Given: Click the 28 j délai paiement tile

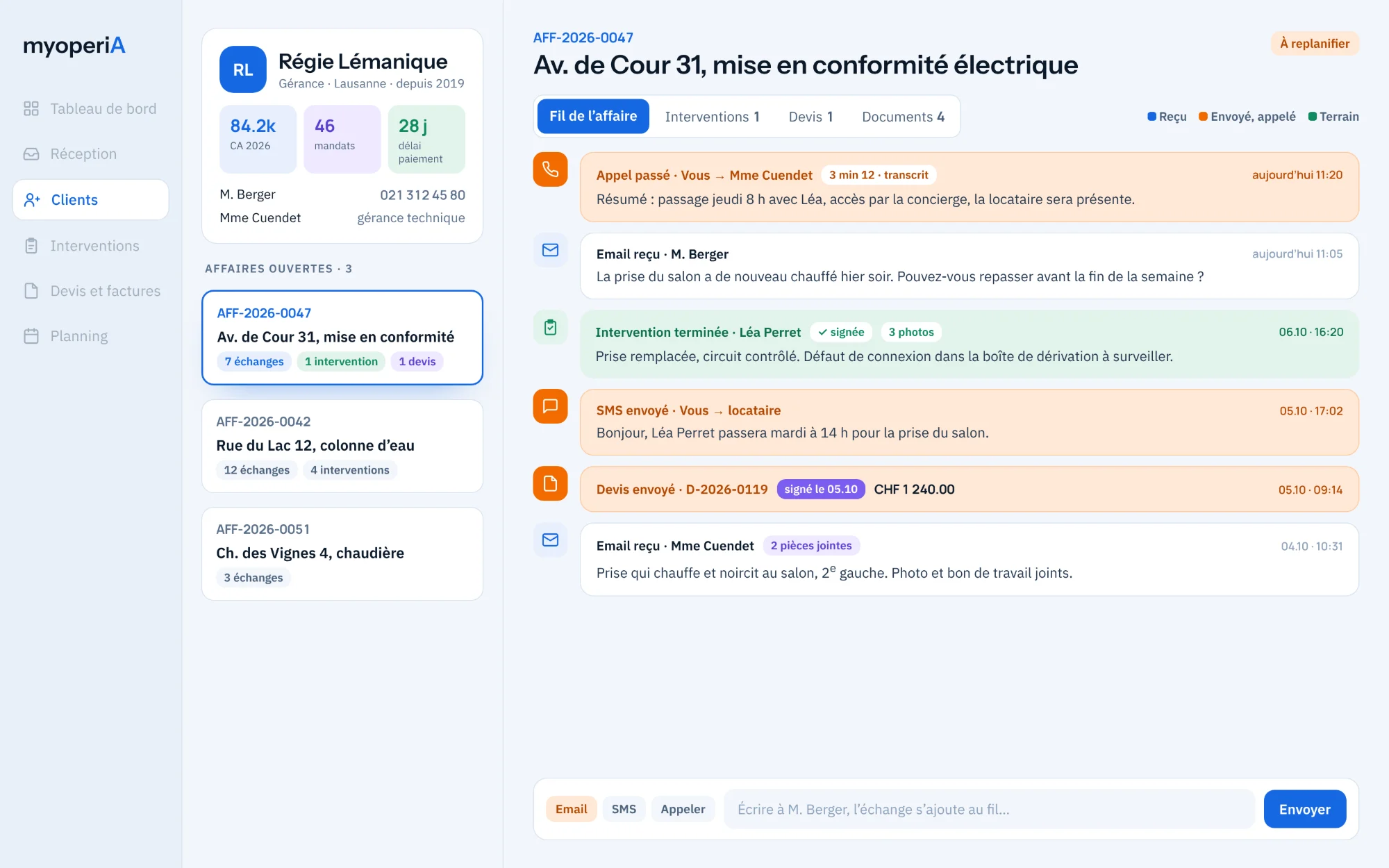Looking at the screenshot, I should 426,139.
